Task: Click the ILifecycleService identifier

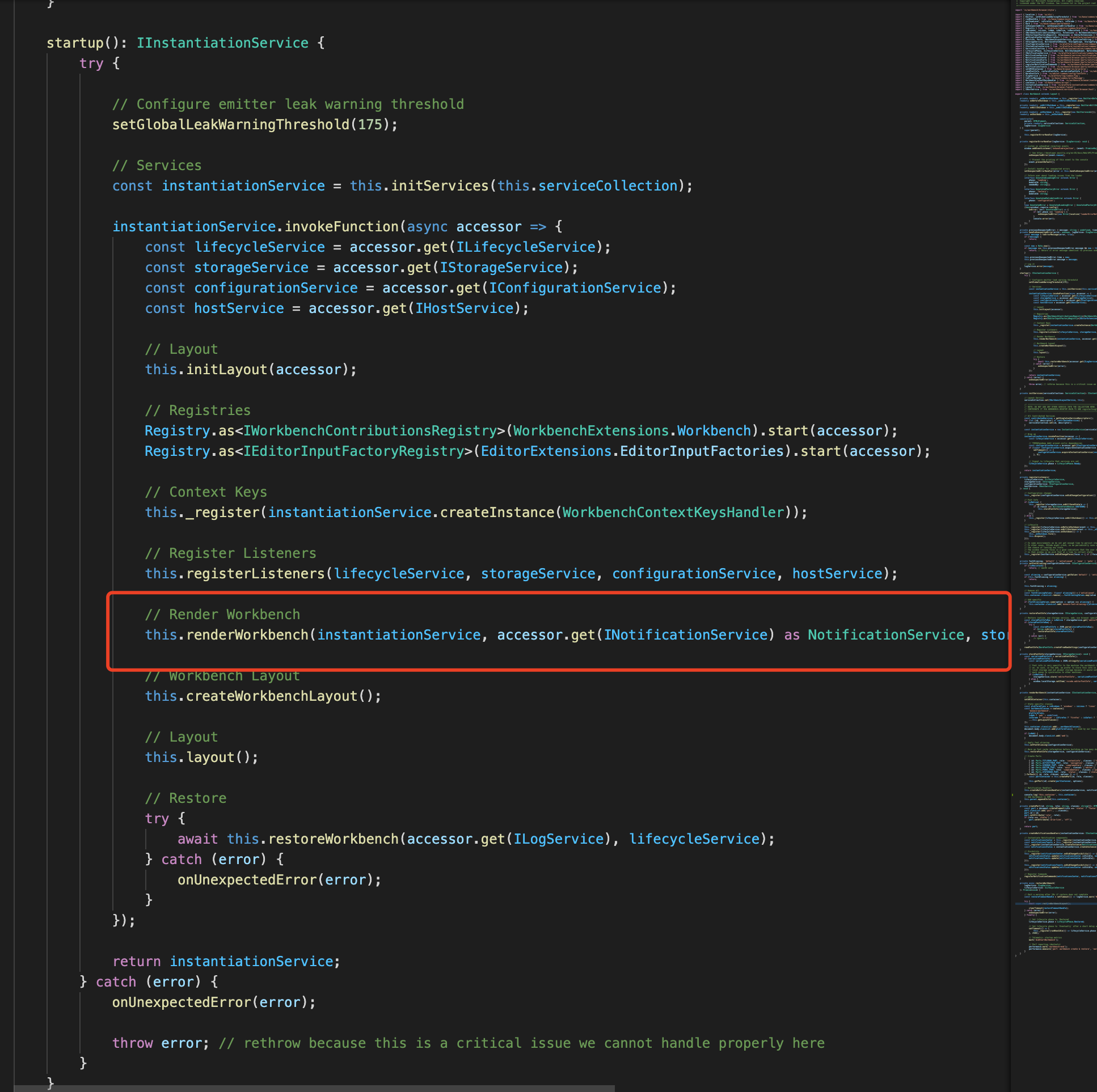Action: pyautogui.click(x=526, y=247)
